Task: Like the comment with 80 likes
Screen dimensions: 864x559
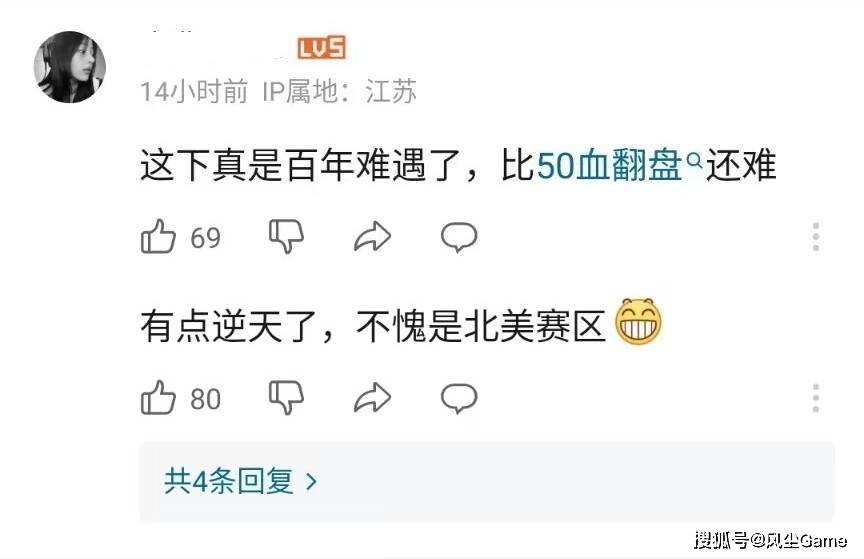Action: [x=158, y=397]
